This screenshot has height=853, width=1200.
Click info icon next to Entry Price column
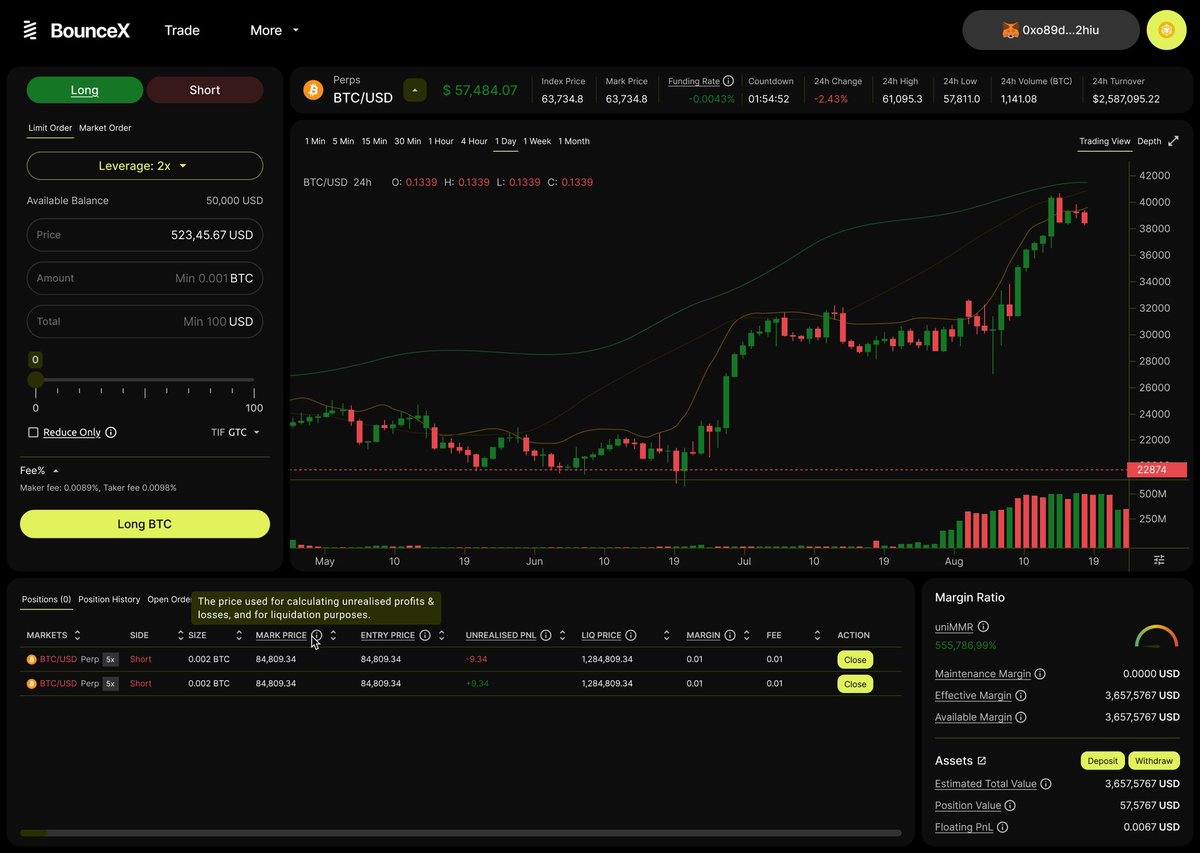pos(425,635)
